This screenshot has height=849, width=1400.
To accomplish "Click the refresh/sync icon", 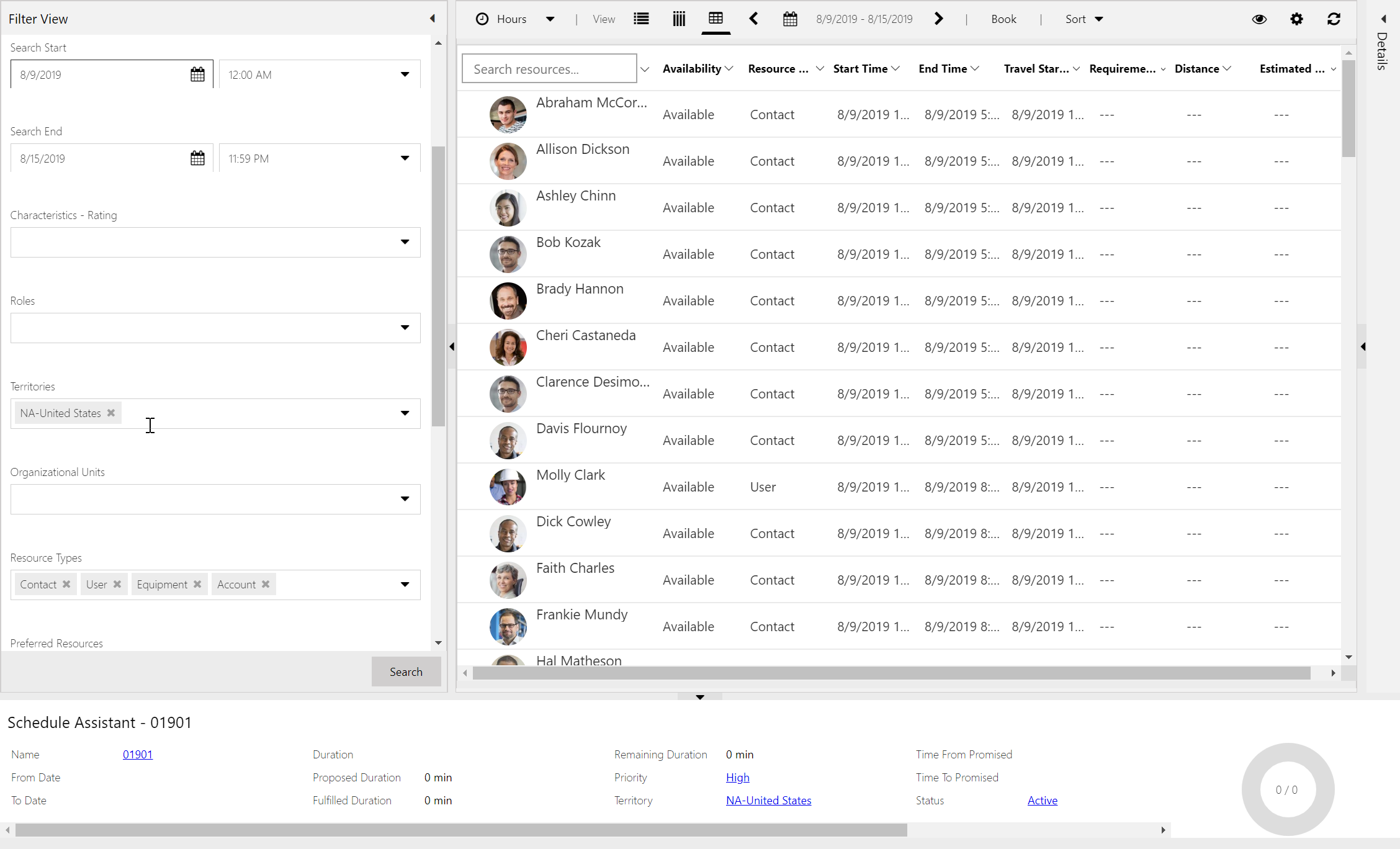I will coord(1334,19).
